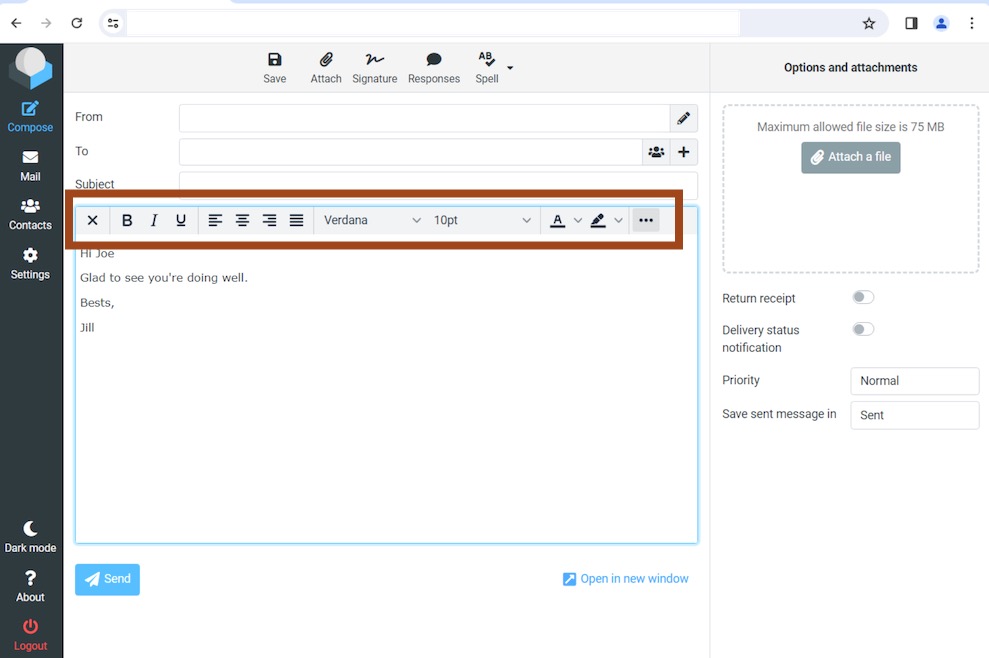
Task: Click the Open in new window link
Action: tap(625, 579)
